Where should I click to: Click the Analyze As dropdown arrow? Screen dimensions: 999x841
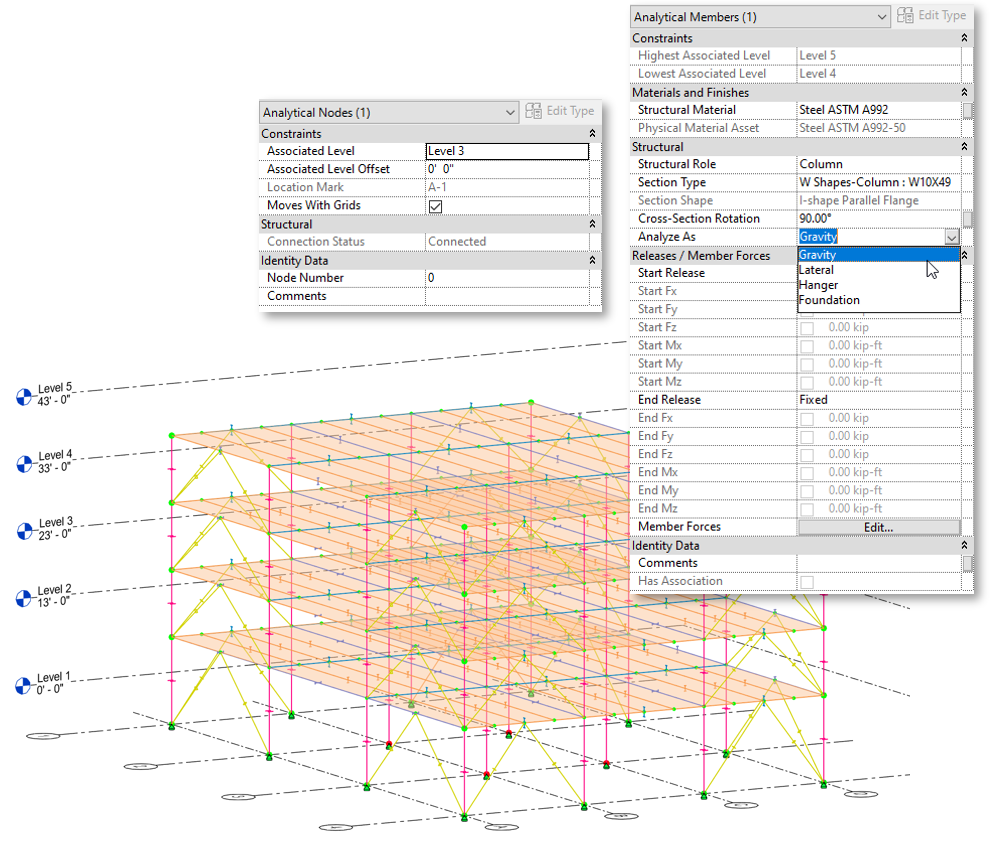point(952,238)
